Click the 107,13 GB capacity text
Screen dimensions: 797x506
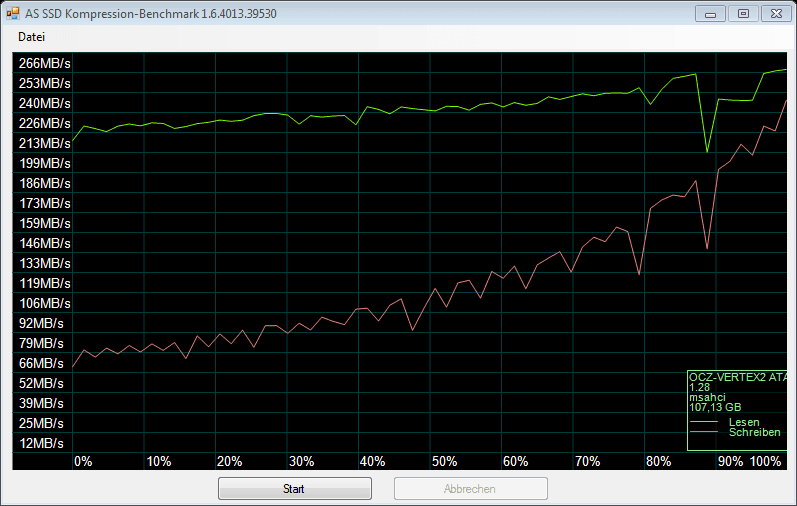[715, 407]
